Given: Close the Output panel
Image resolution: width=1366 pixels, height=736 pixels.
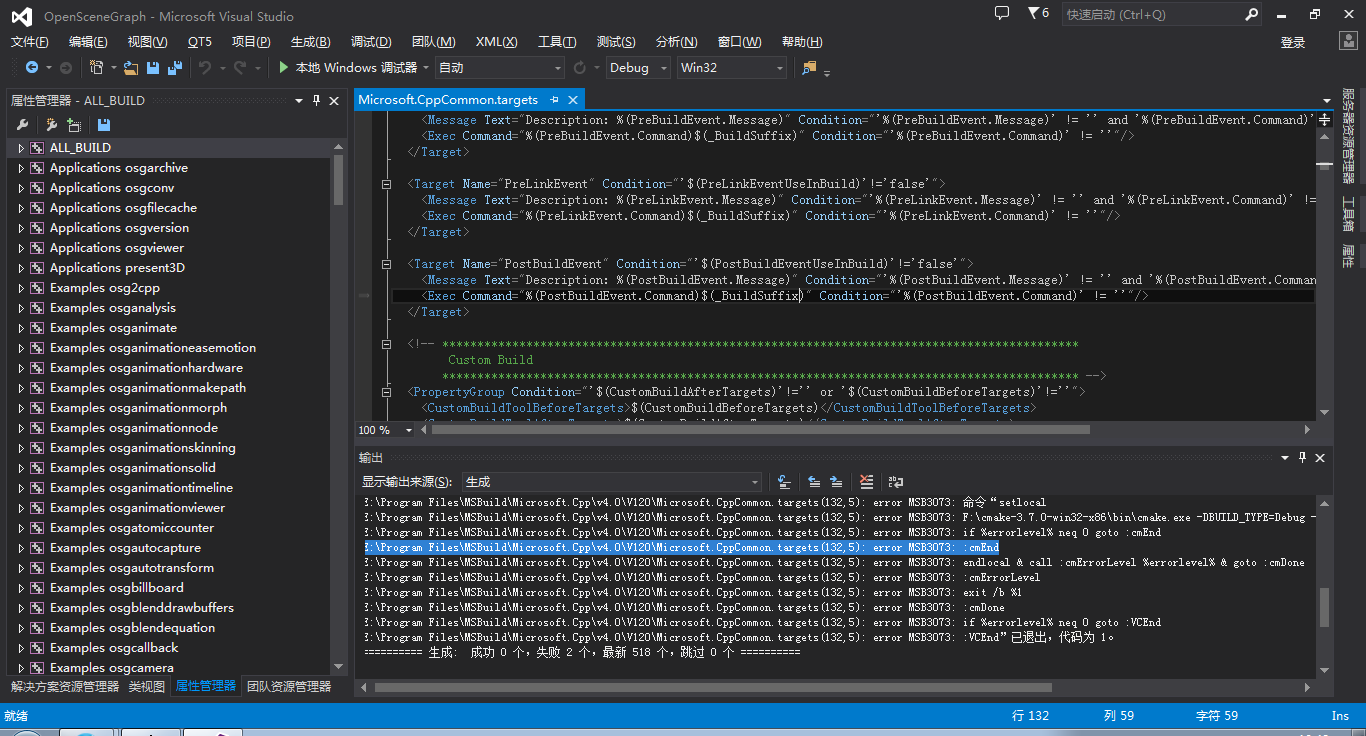Looking at the screenshot, I should [1320, 457].
